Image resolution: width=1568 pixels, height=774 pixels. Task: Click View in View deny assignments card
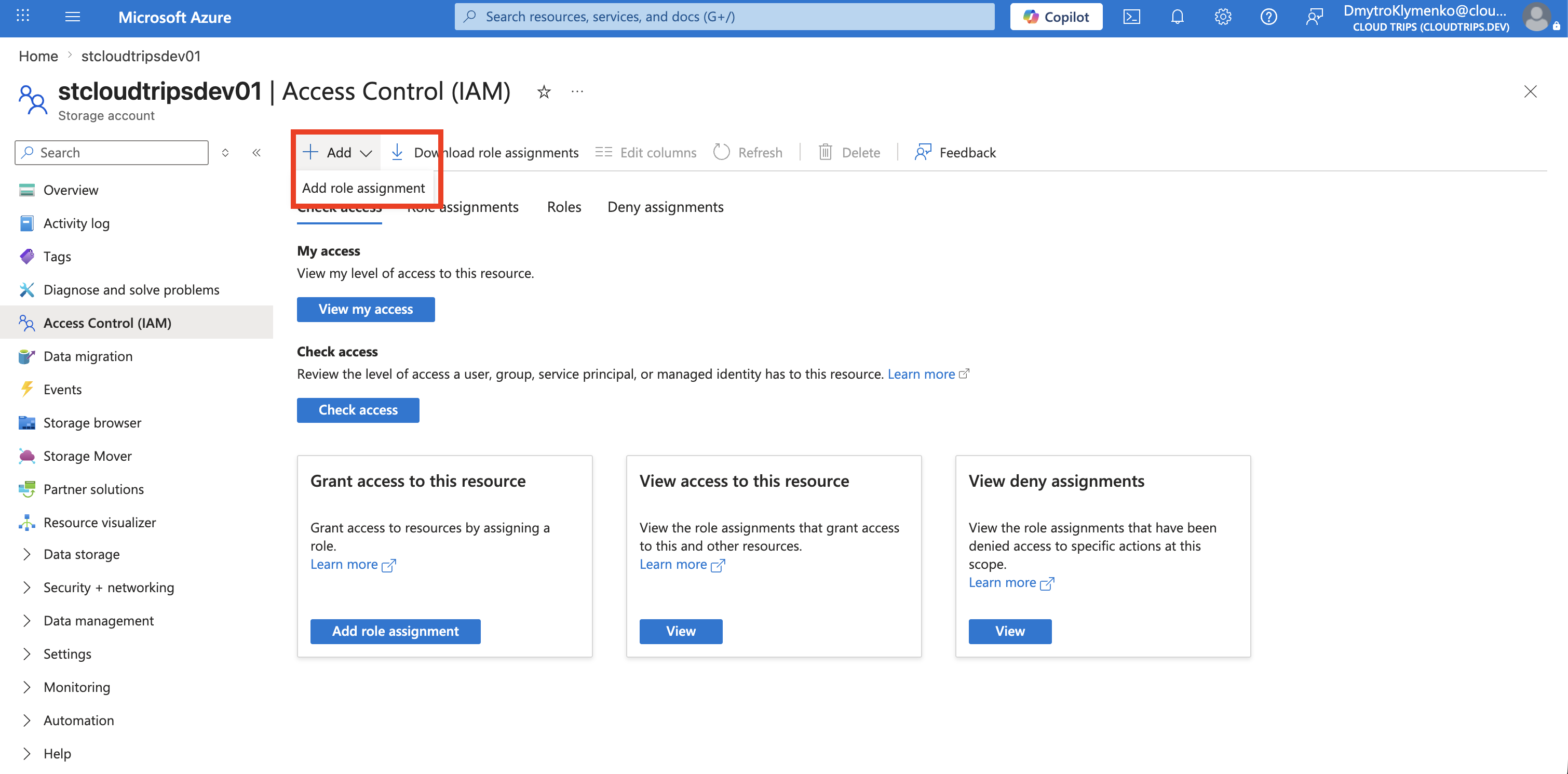click(1010, 631)
